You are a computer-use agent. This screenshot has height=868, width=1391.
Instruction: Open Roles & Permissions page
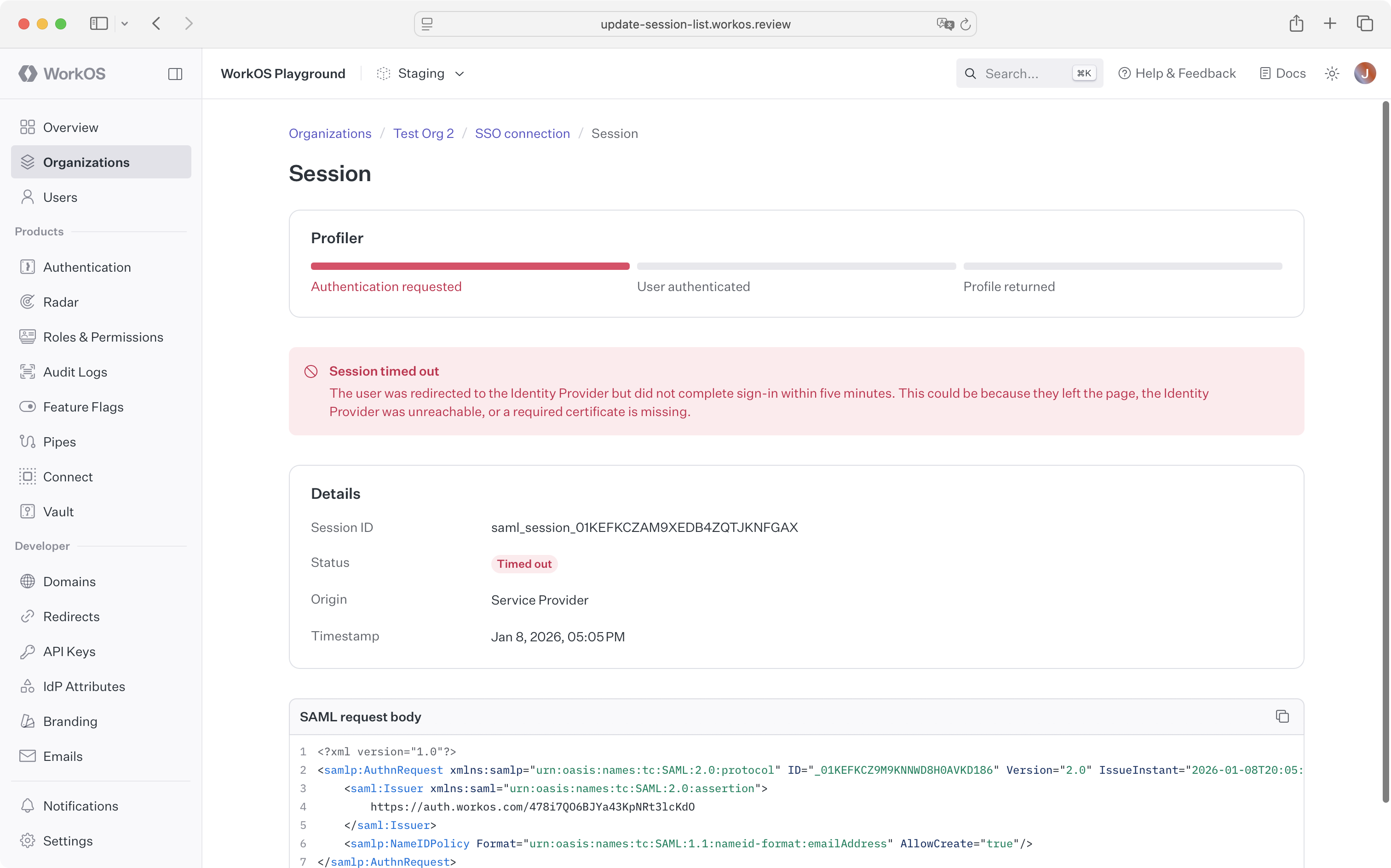103,337
